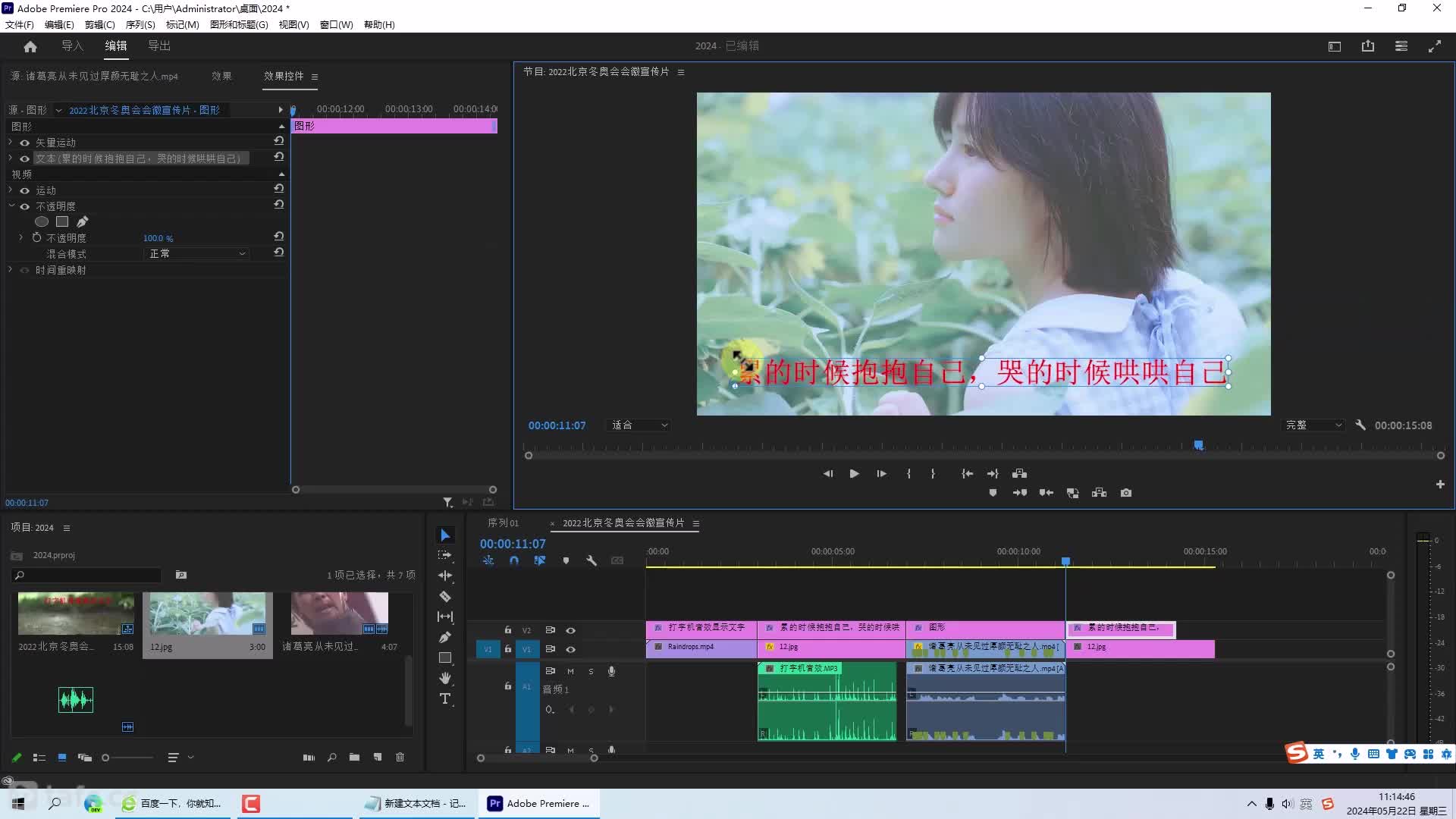Toggle V1 track output eye
Image resolution: width=1456 pixels, height=819 pixels.
tap(570, 649)
